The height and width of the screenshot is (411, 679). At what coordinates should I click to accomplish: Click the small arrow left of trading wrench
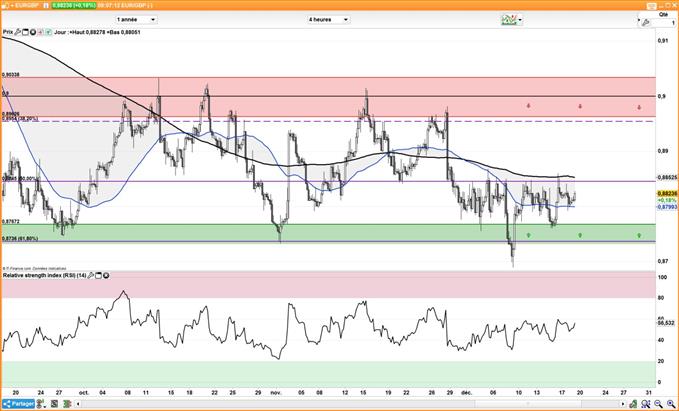pyautogui.click(x=639, y=20)
